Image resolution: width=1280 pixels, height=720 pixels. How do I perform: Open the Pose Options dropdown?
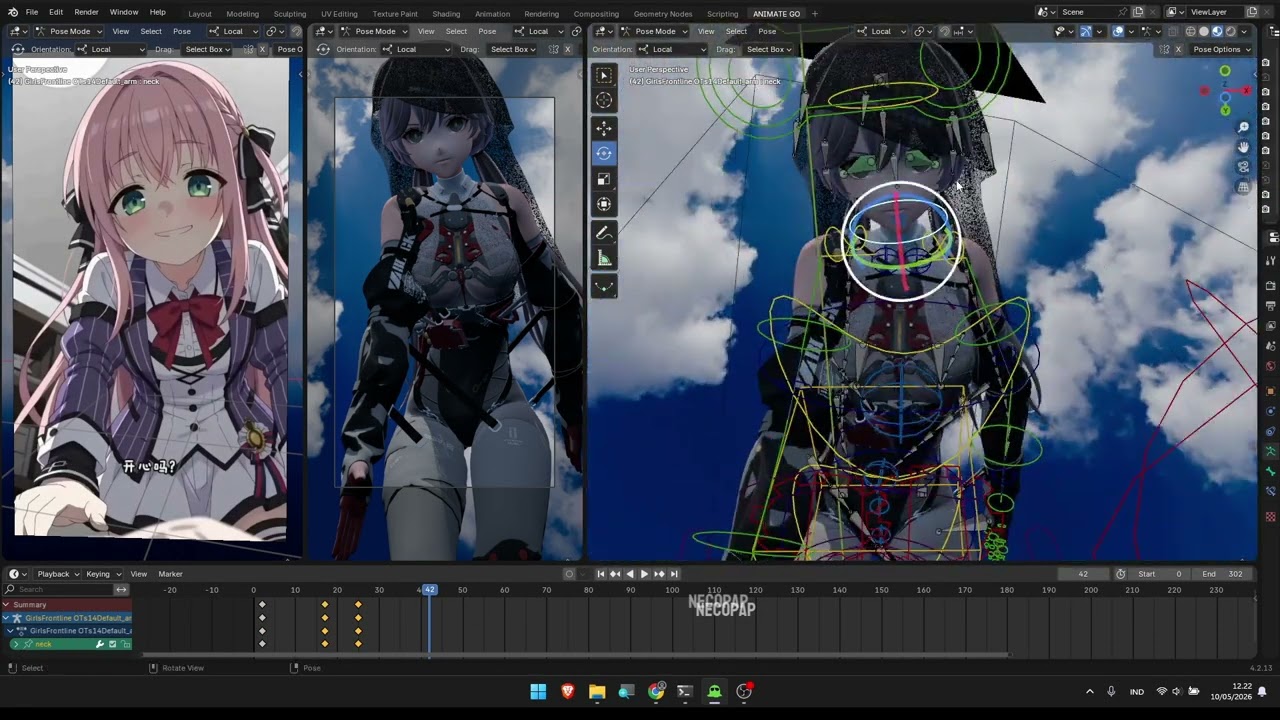tap(1220, 49)
